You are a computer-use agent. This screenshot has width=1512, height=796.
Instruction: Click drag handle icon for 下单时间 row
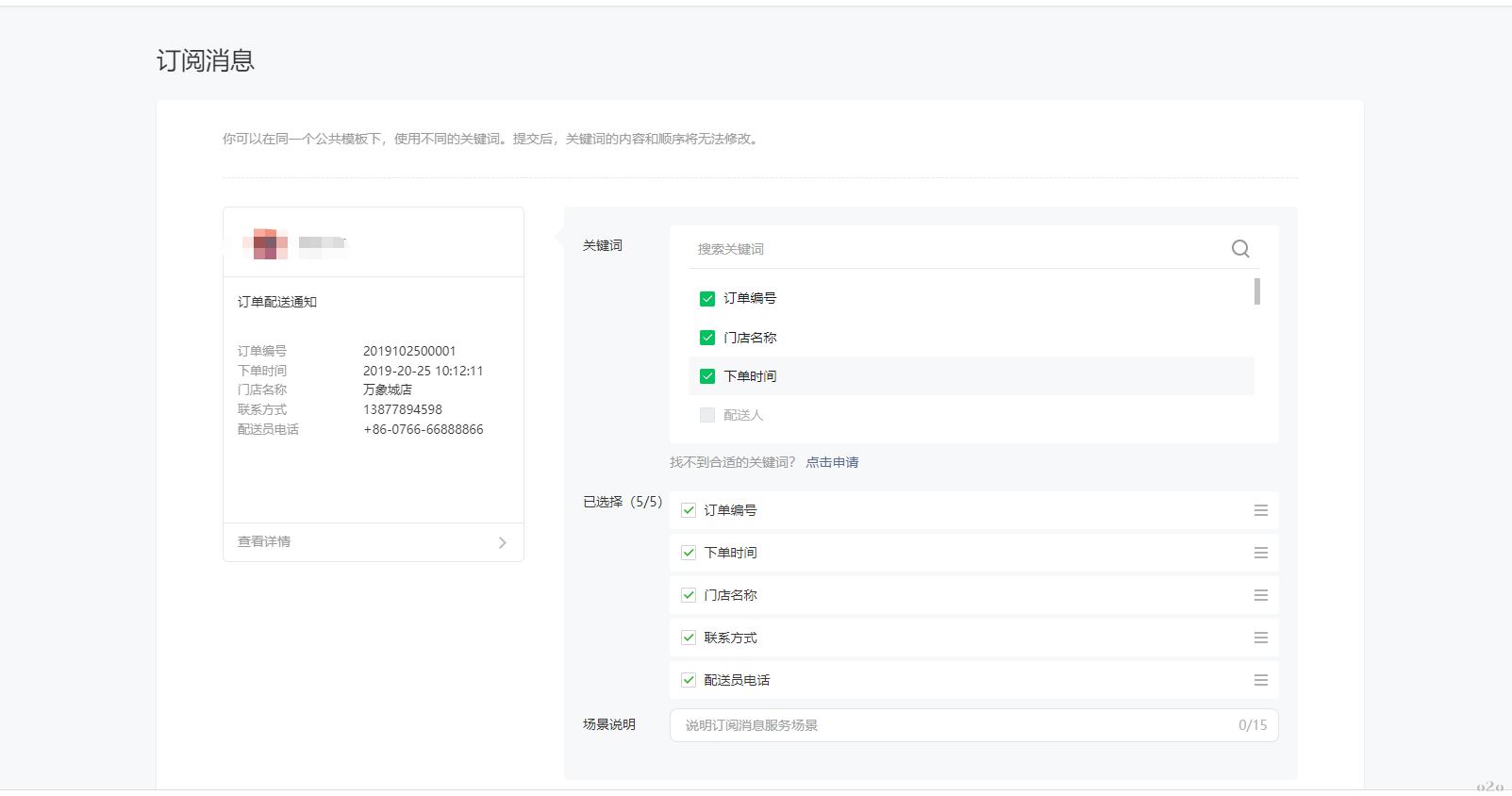tap(1260, 553)
